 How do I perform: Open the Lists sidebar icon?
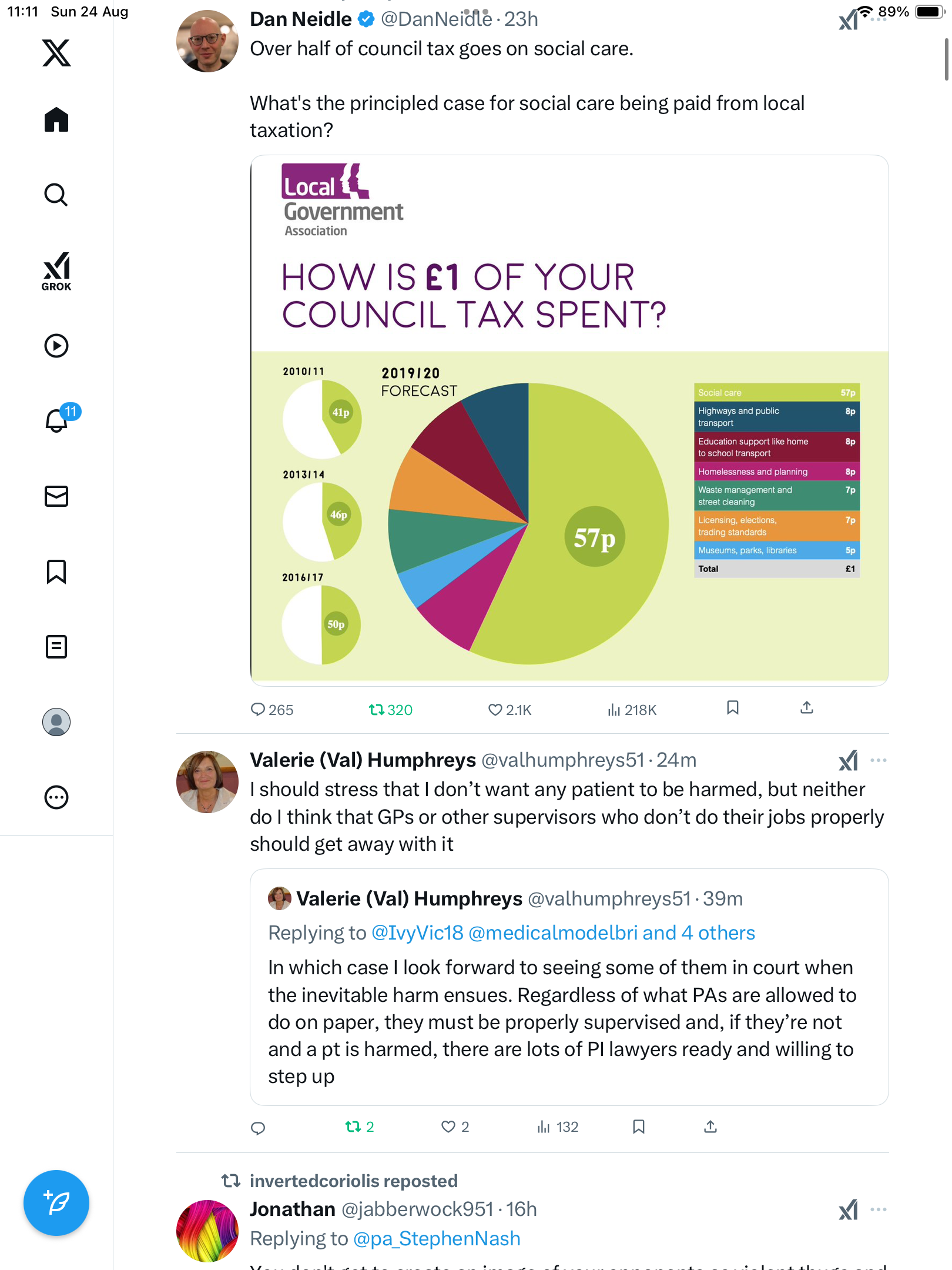(x=56, y=647)
